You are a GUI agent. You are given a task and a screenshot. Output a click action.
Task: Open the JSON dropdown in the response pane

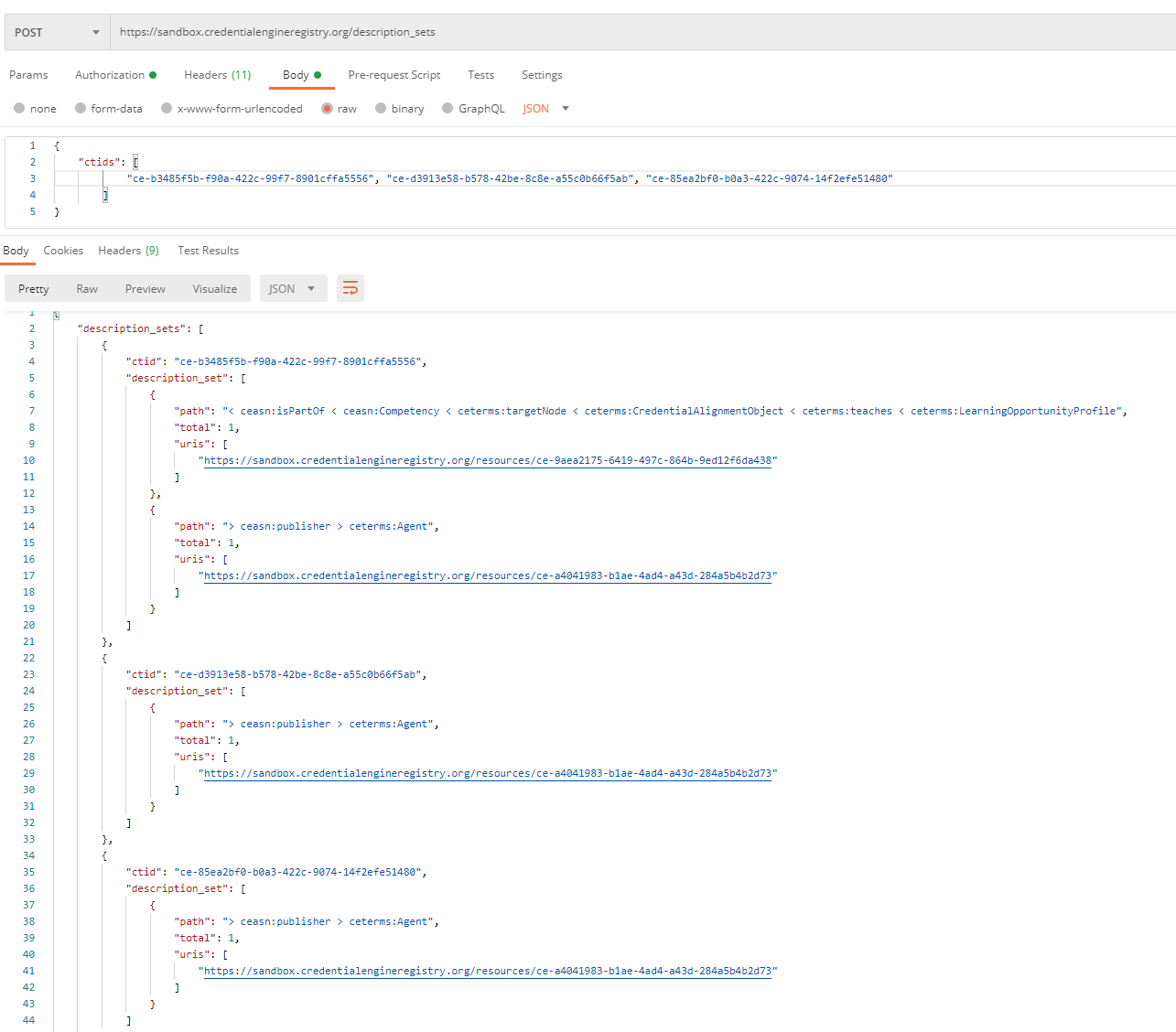tap(293, 287)
